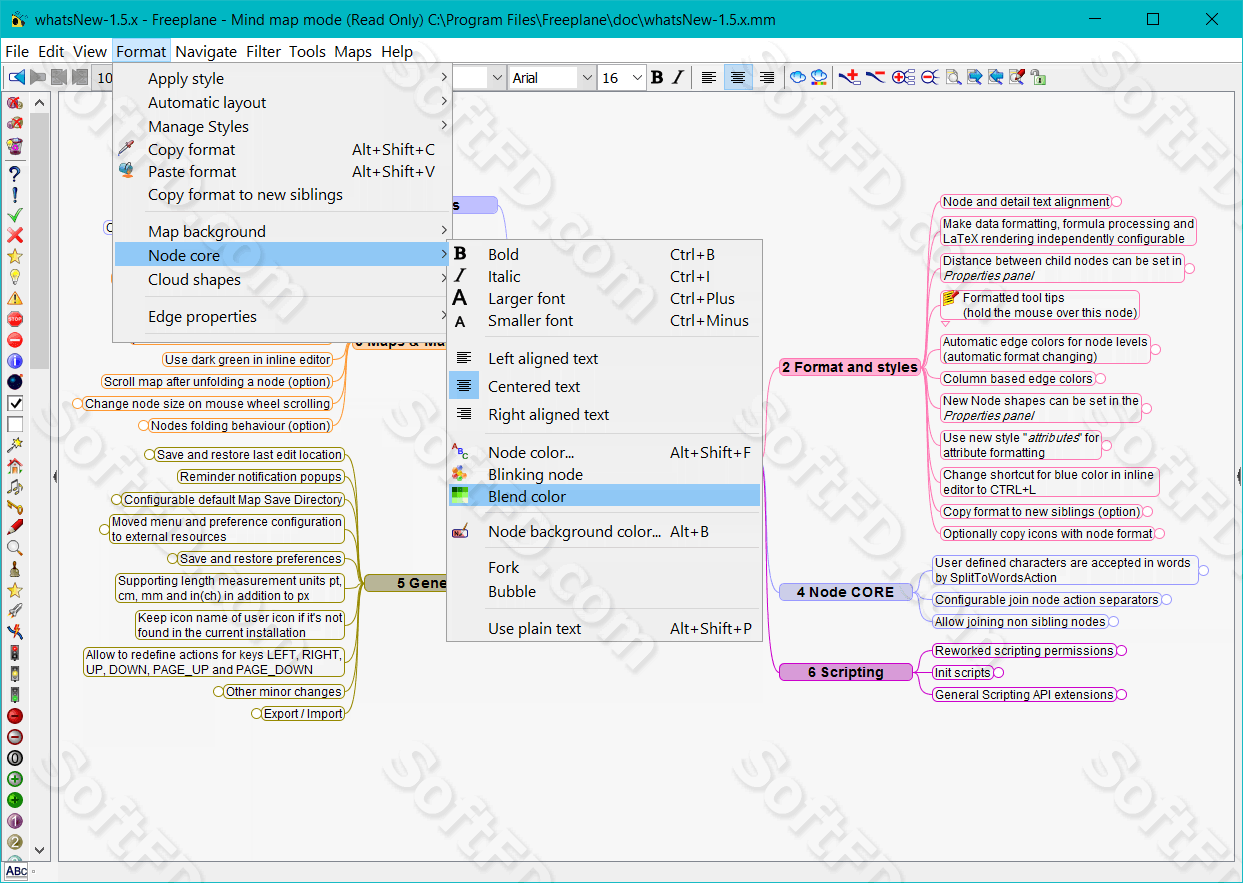Screen dimensions: 1243x883
Task: Toggle Blinking node option
Action: (604, 474)
